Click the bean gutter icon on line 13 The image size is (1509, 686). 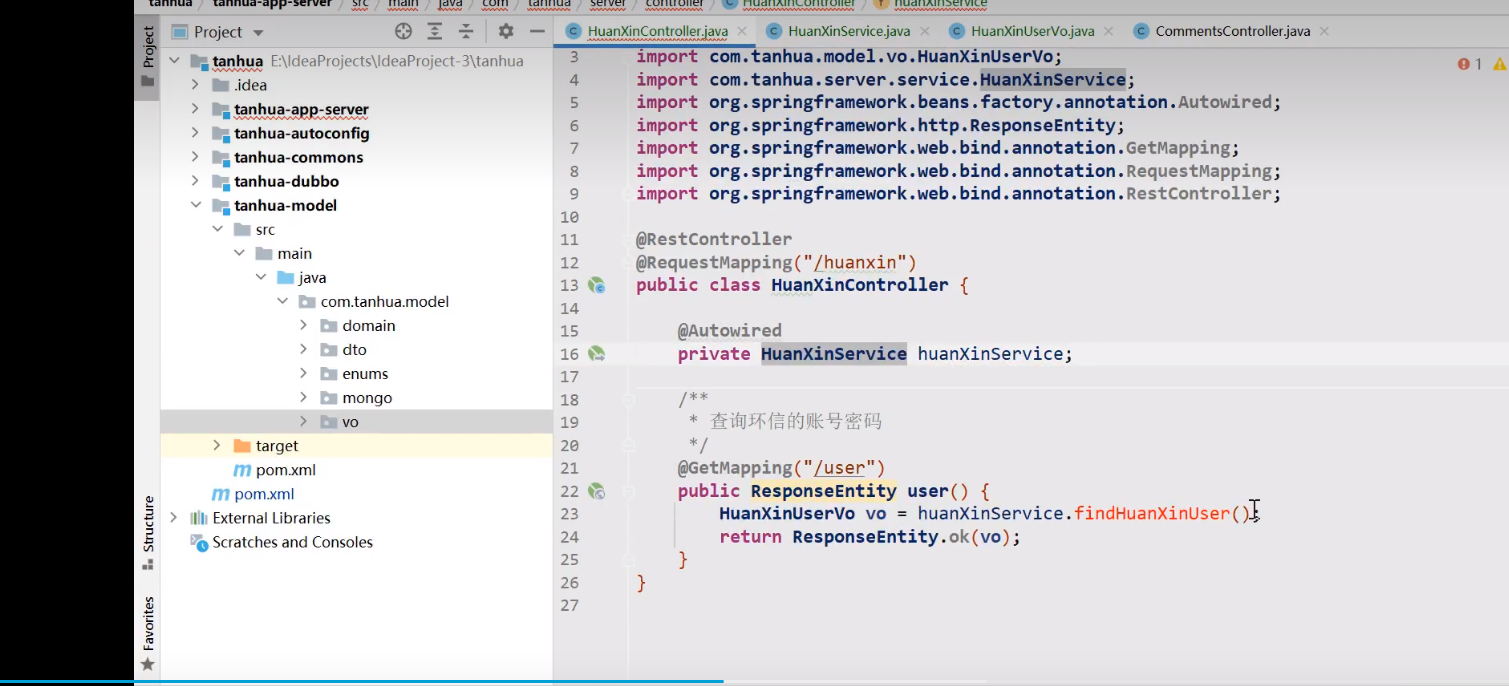click(x=597, y=285)
